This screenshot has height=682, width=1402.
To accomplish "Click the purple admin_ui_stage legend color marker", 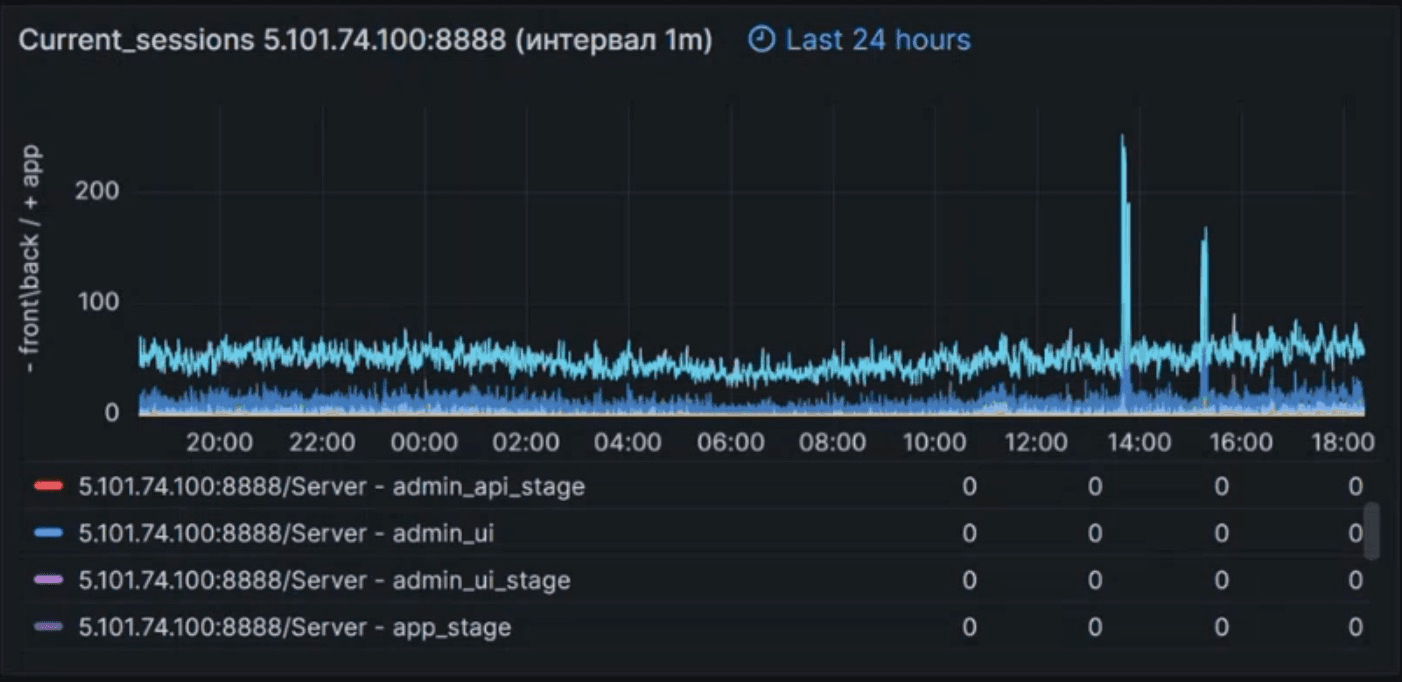I will pyautogui.click(x=49, y=580).
